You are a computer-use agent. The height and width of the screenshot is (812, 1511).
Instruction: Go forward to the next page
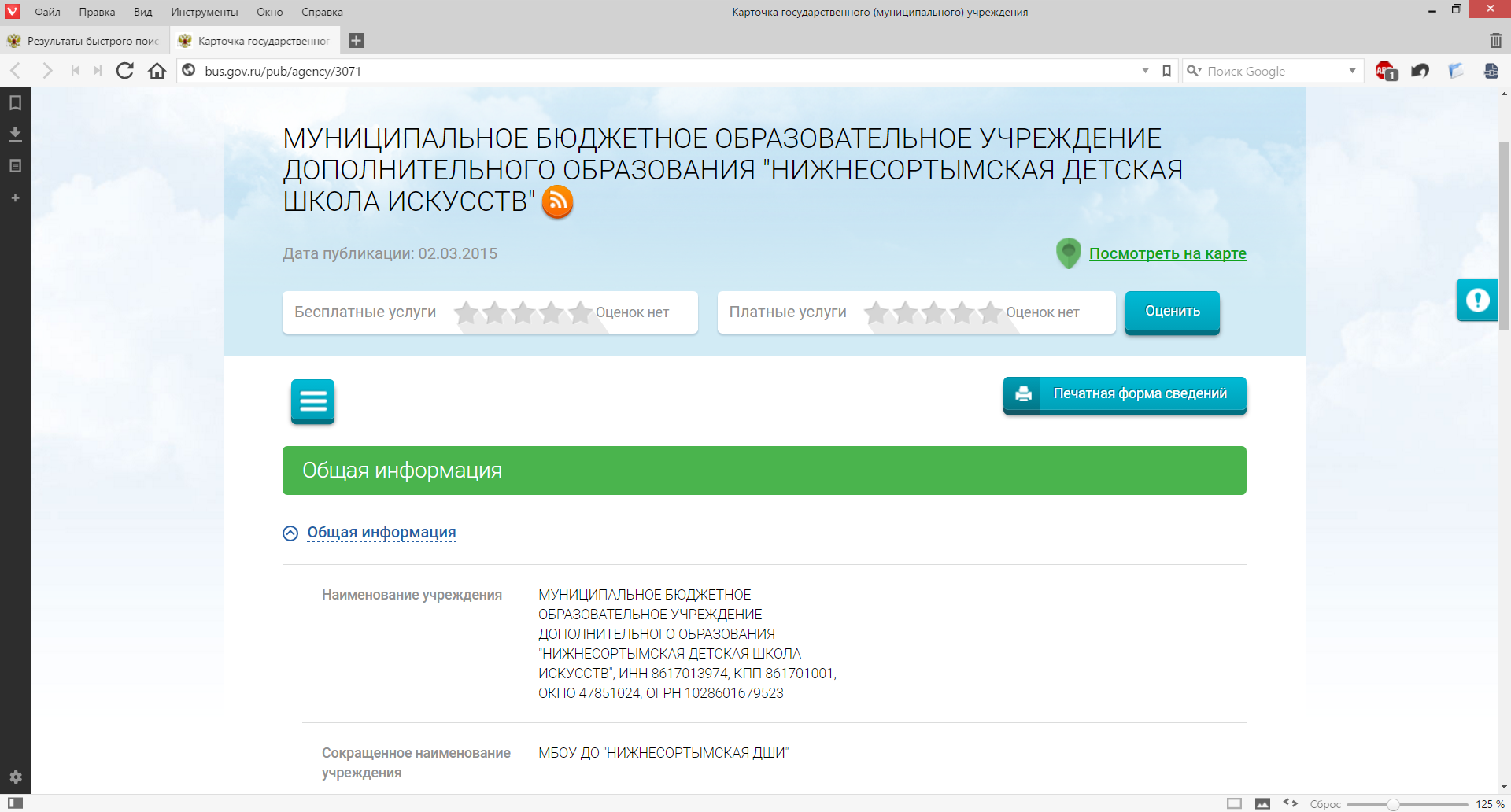[47, 71]
